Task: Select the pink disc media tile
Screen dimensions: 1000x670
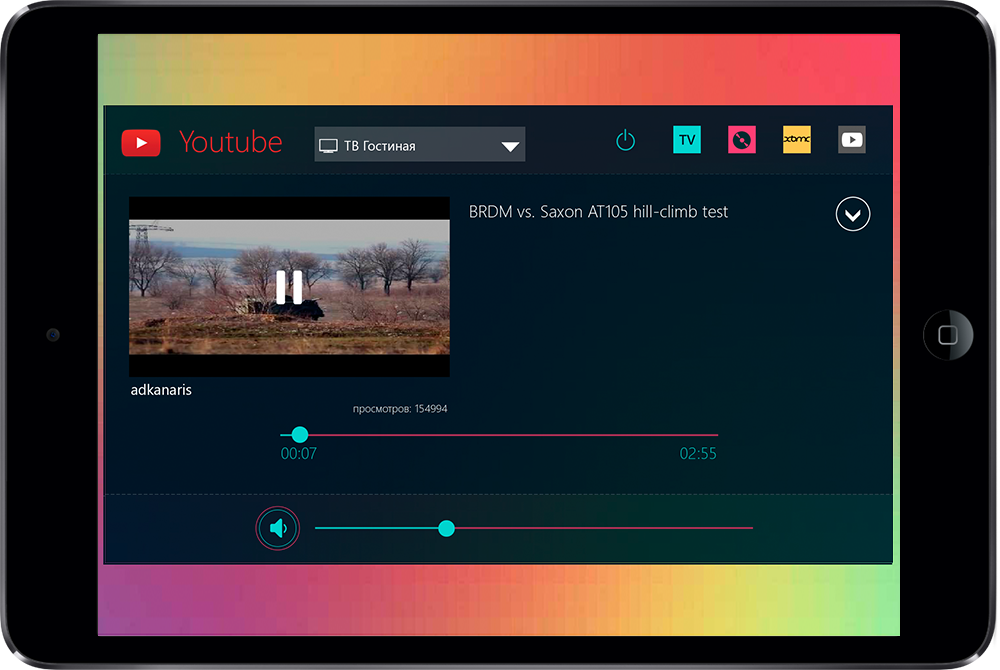Action: click(741, 140)
